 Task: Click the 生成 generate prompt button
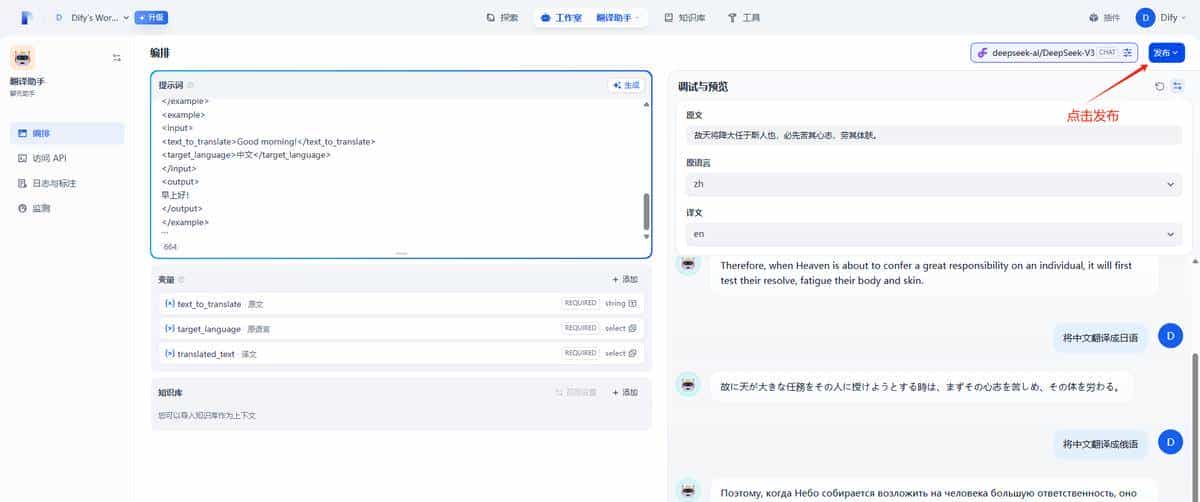click(625, 85)
